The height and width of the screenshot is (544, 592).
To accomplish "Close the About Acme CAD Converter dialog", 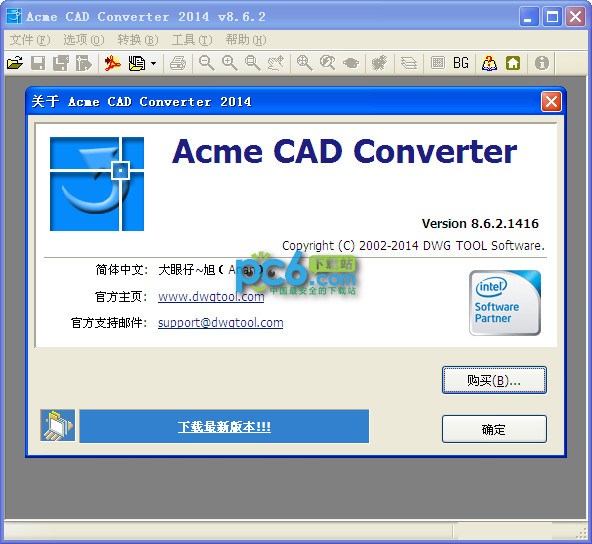I will point(551,102).
